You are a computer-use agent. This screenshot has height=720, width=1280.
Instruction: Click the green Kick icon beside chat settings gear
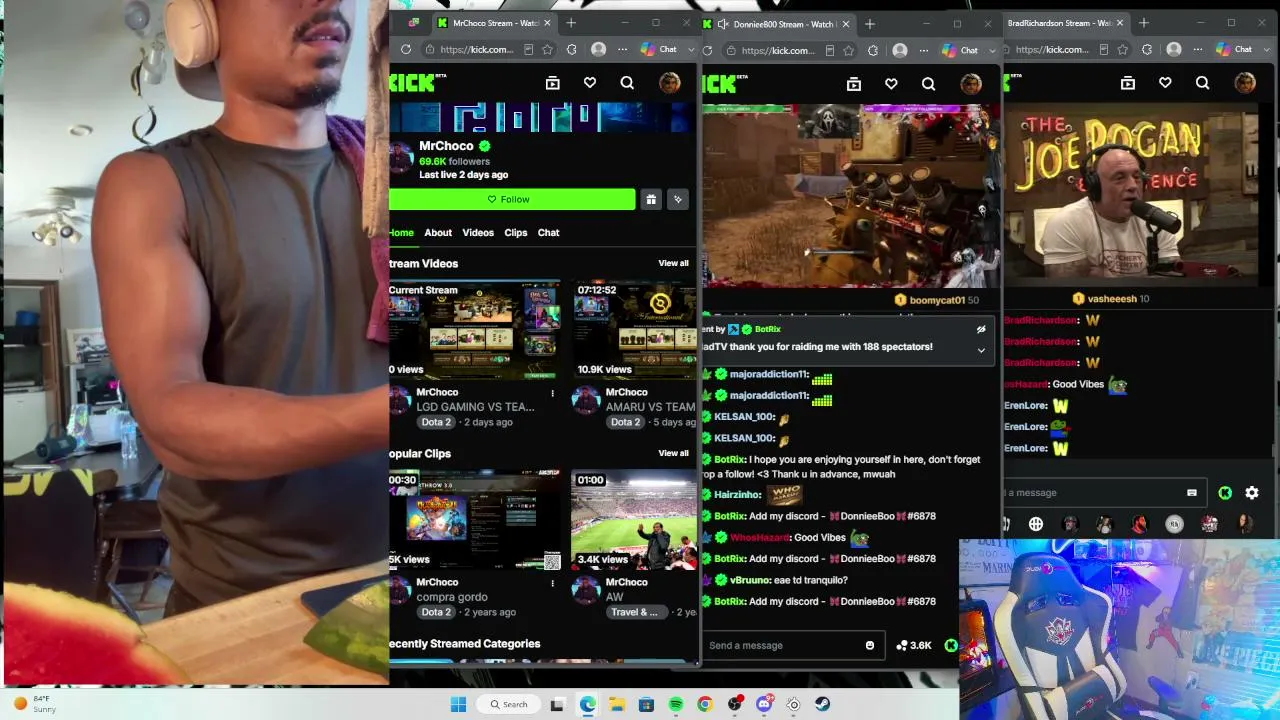pos(1225,492)
